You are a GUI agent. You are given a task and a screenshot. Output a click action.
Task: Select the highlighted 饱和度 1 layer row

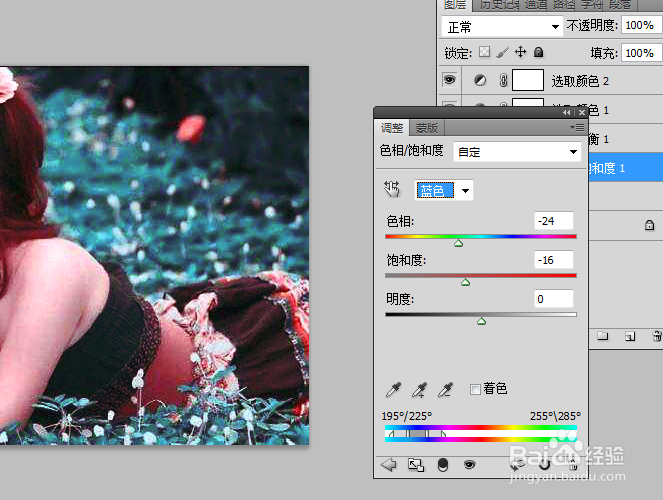pos(625,168)
